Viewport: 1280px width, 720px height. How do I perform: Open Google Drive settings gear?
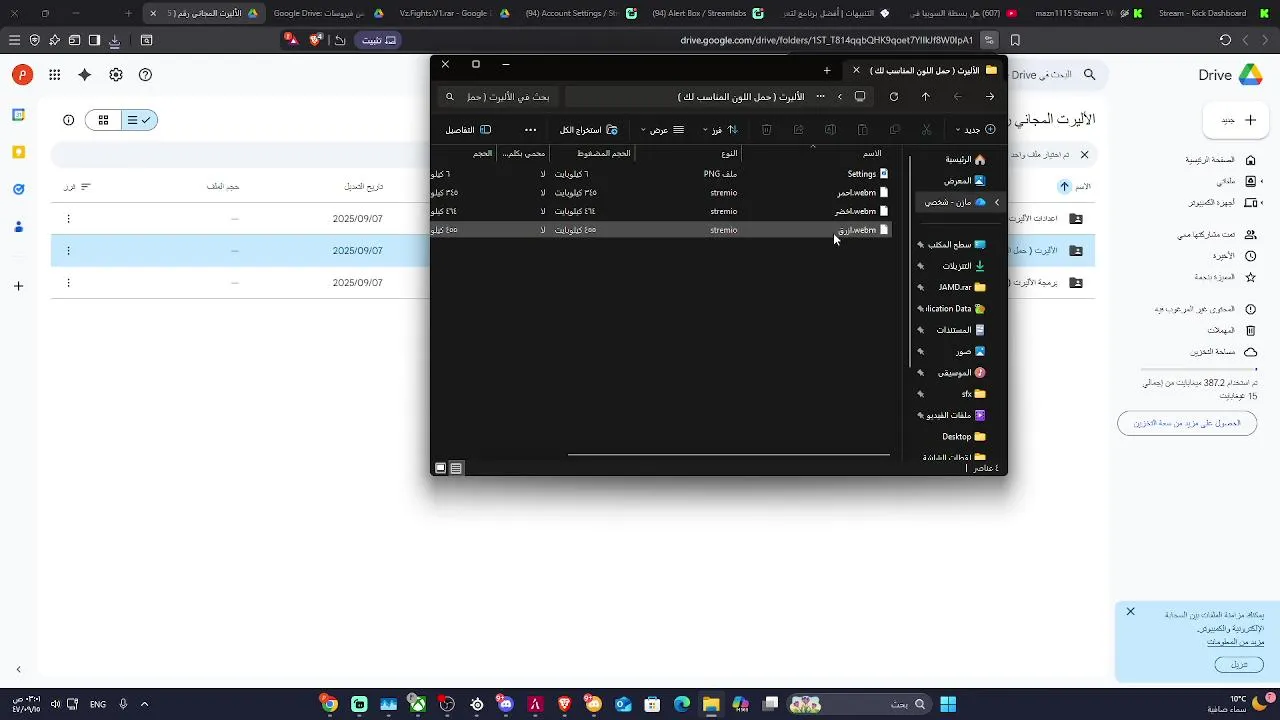(116, 75)
